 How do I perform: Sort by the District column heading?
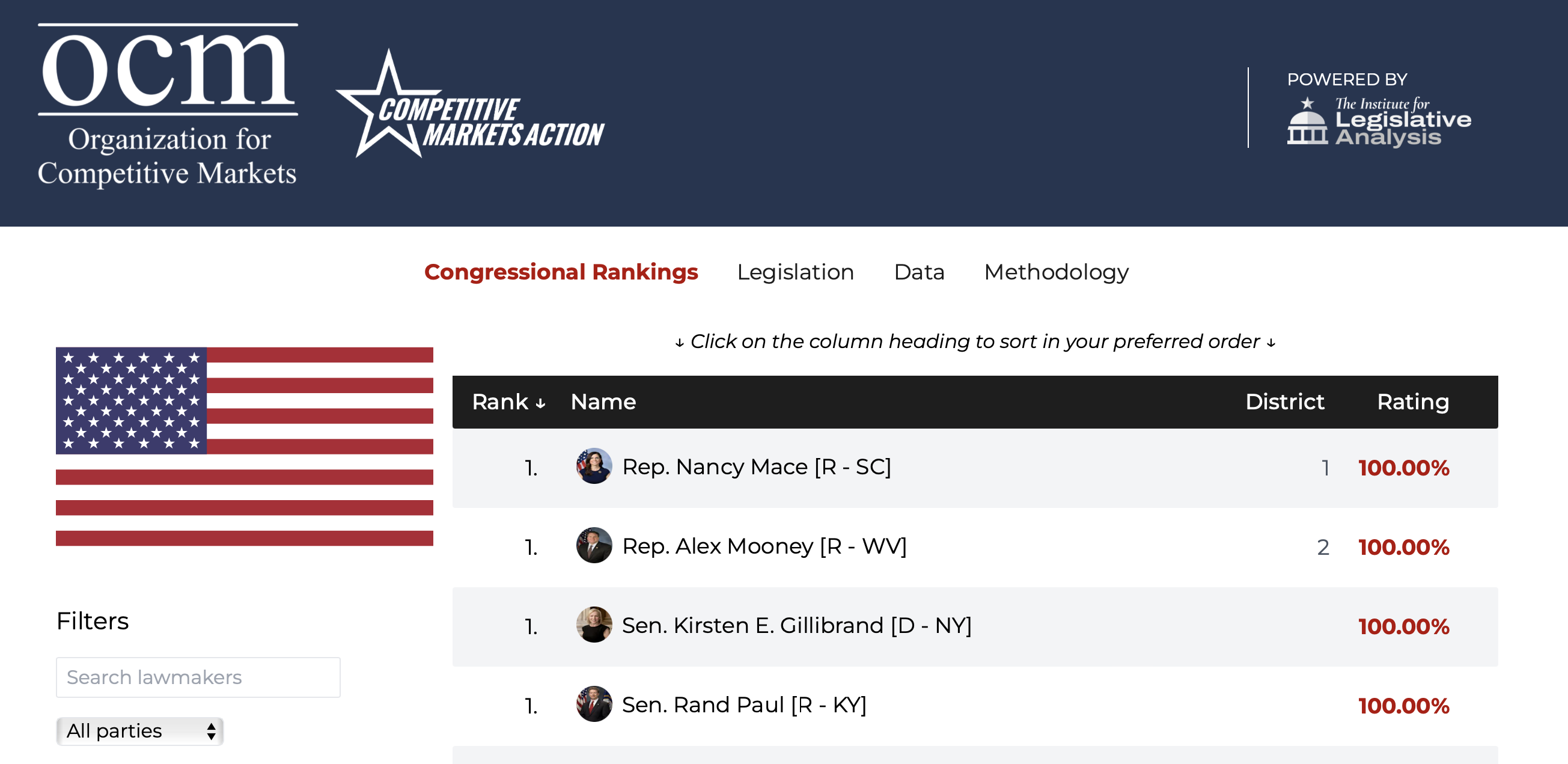1284,402
